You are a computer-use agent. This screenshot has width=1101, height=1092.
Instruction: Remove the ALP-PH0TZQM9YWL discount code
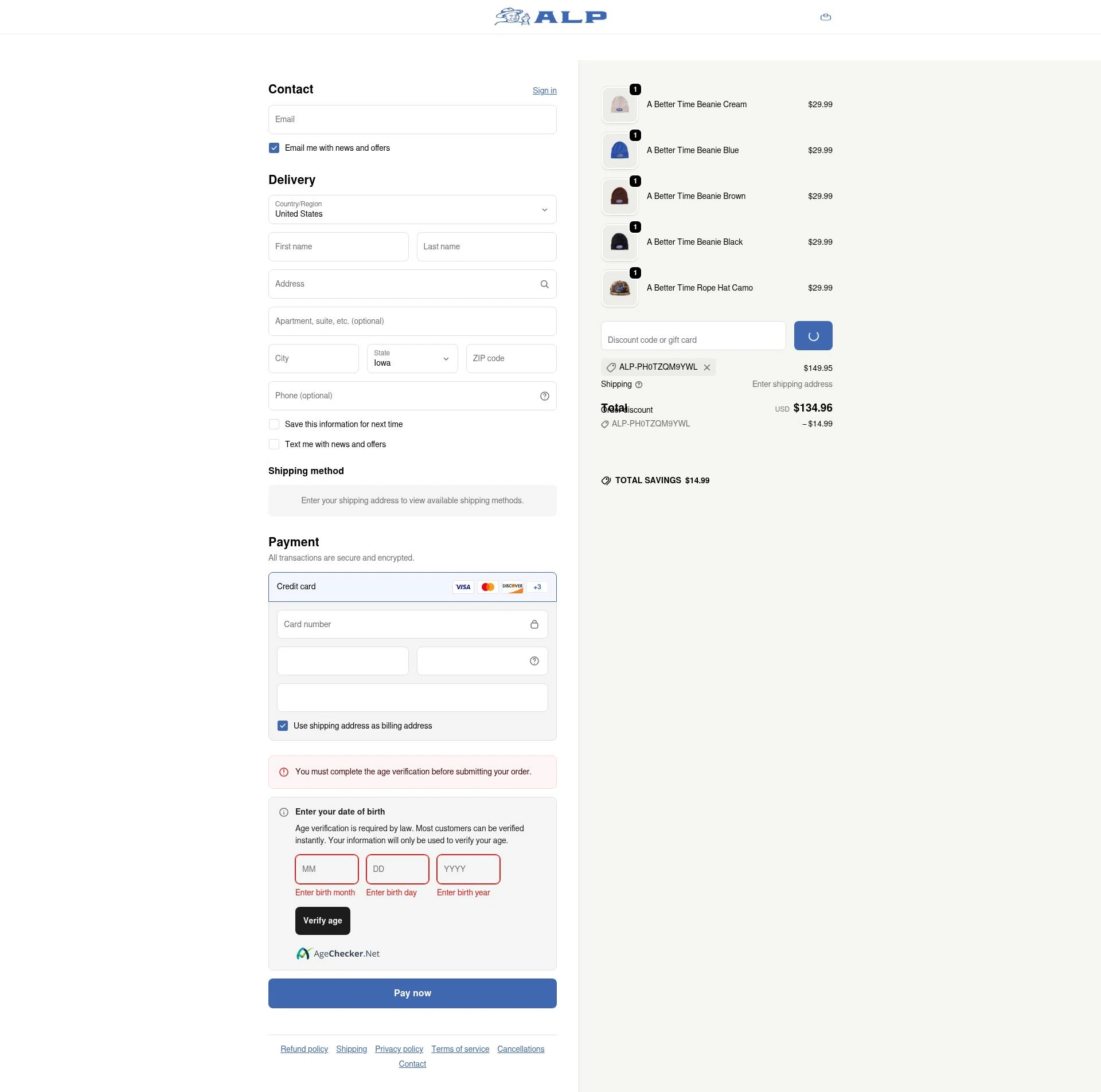pos(707,367)
